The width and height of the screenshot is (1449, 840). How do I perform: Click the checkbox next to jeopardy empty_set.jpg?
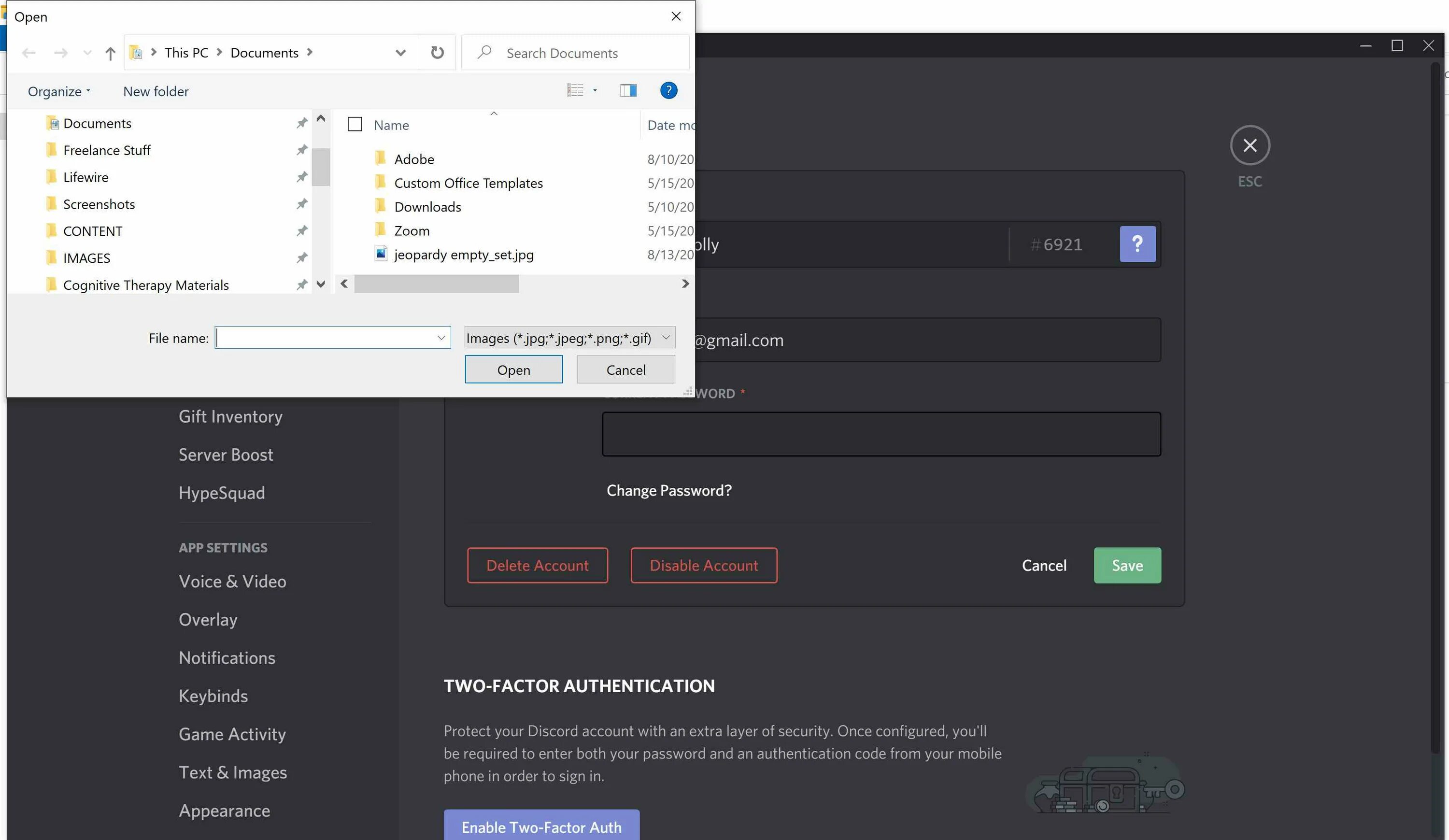pos(356,254)
